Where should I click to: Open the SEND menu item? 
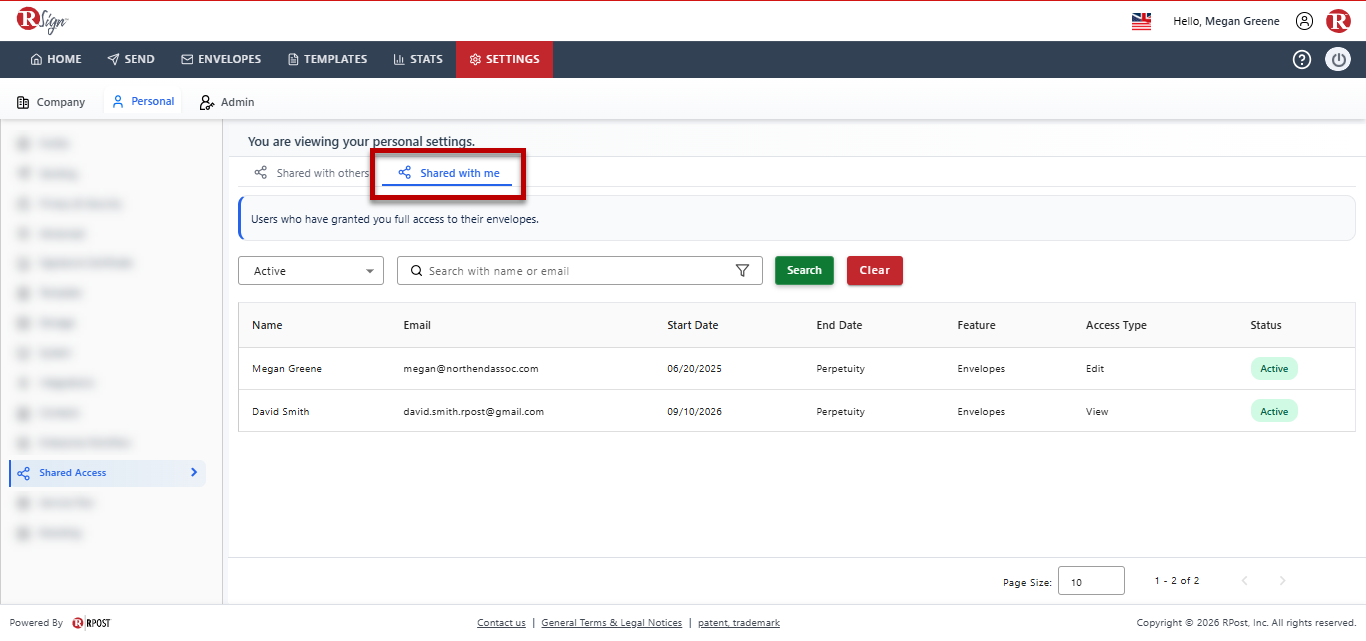tap(131, 59)
